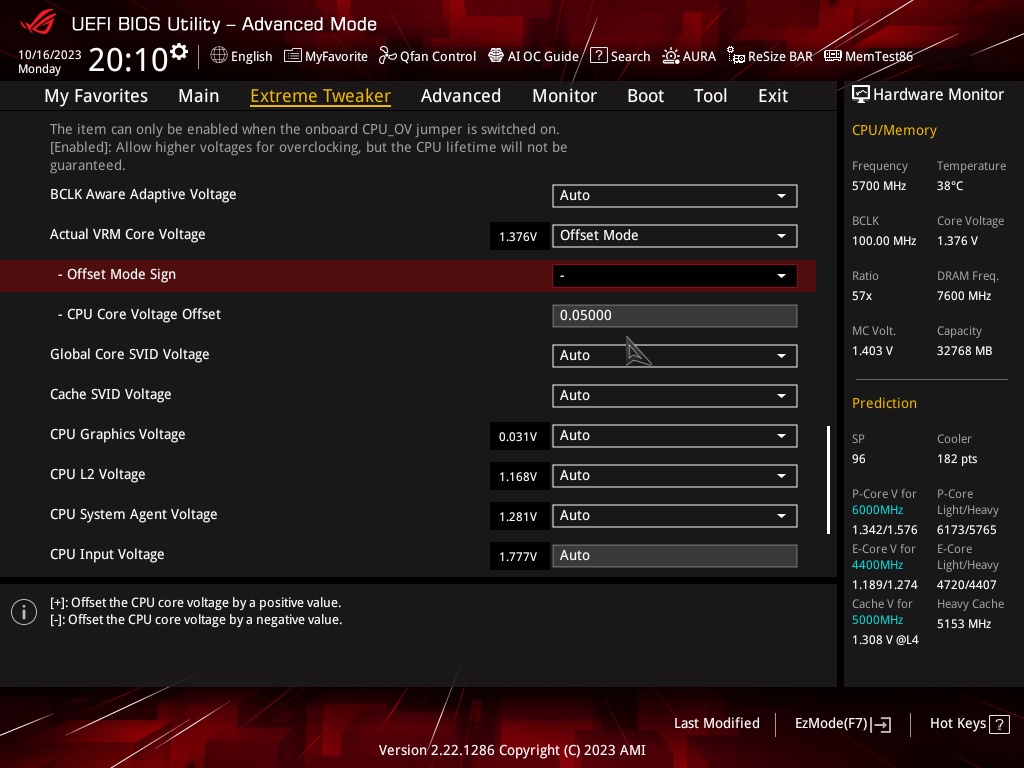The height and width of the screenshot is (768, 1024).
Task: Click the settings gear icon beside clock
Action: 179,52
